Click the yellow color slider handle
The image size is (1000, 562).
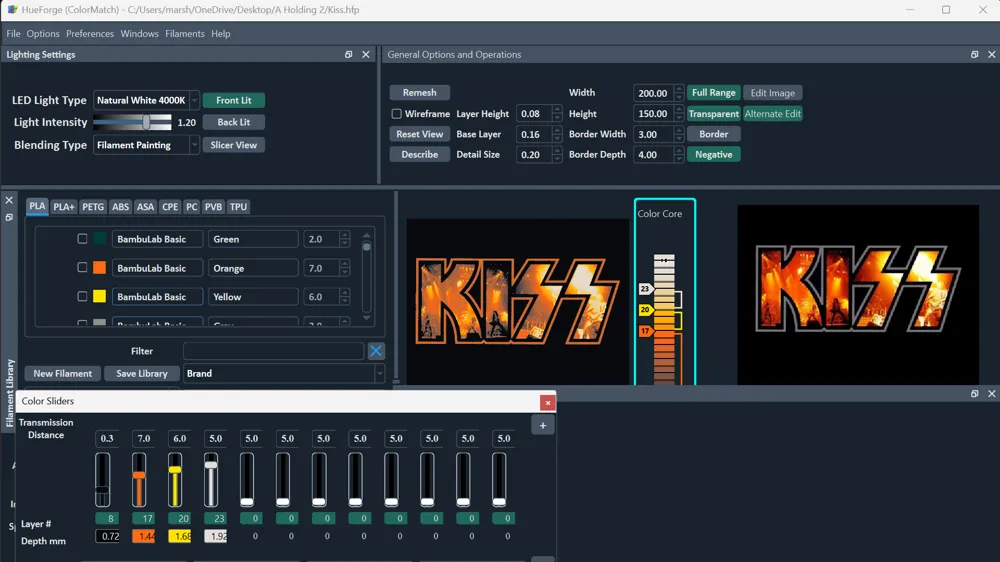point(175,470)
